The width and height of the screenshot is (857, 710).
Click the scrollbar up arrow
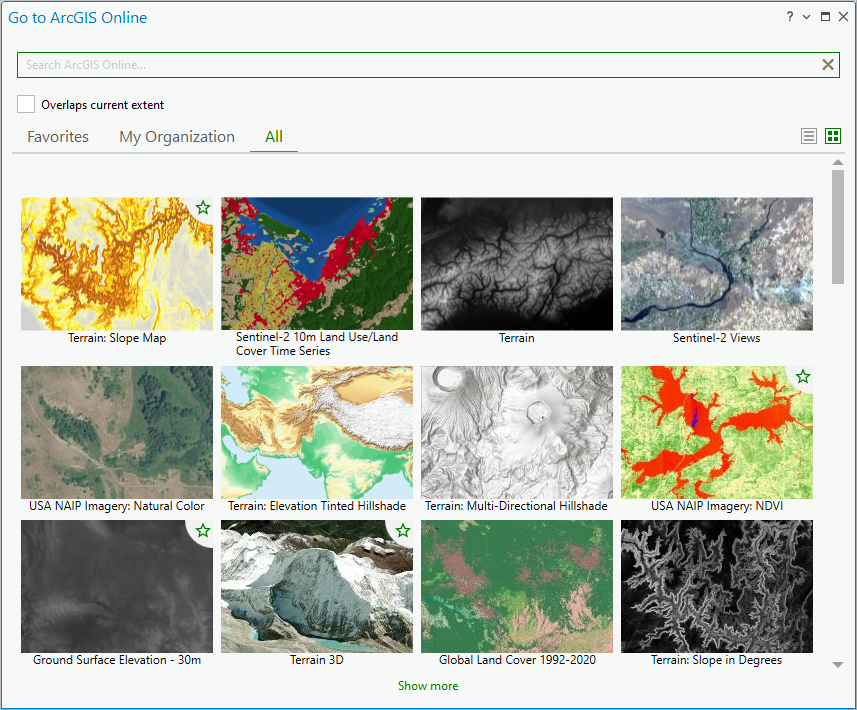click(837, 162)
